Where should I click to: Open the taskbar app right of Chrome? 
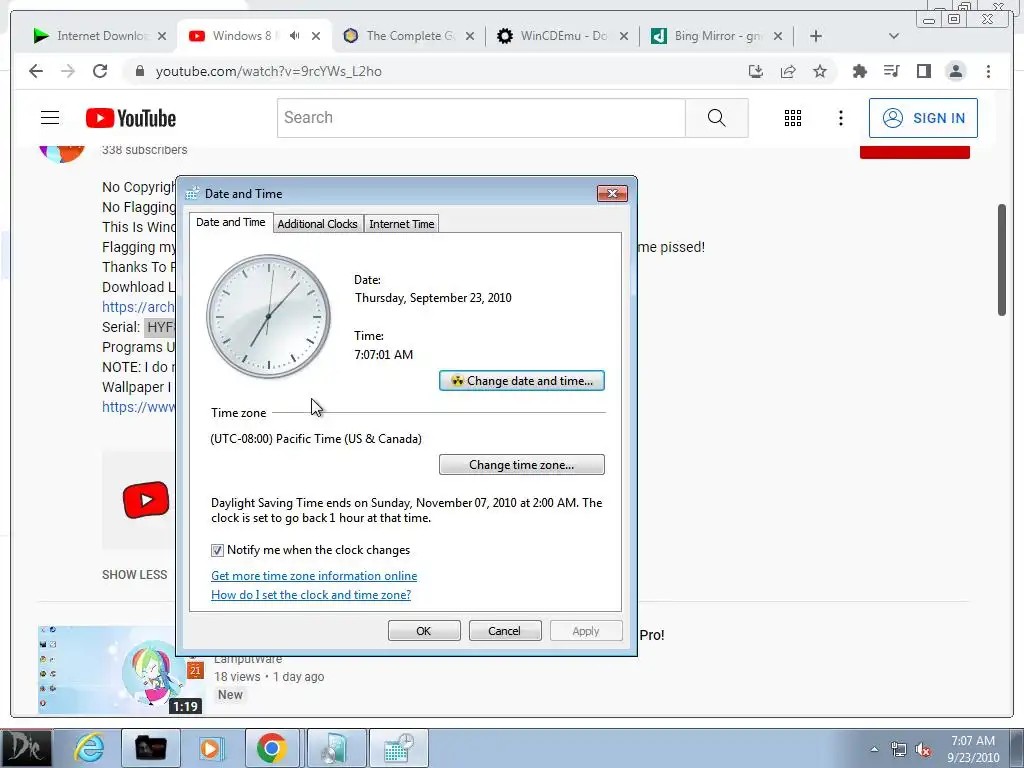pos(336,748)
